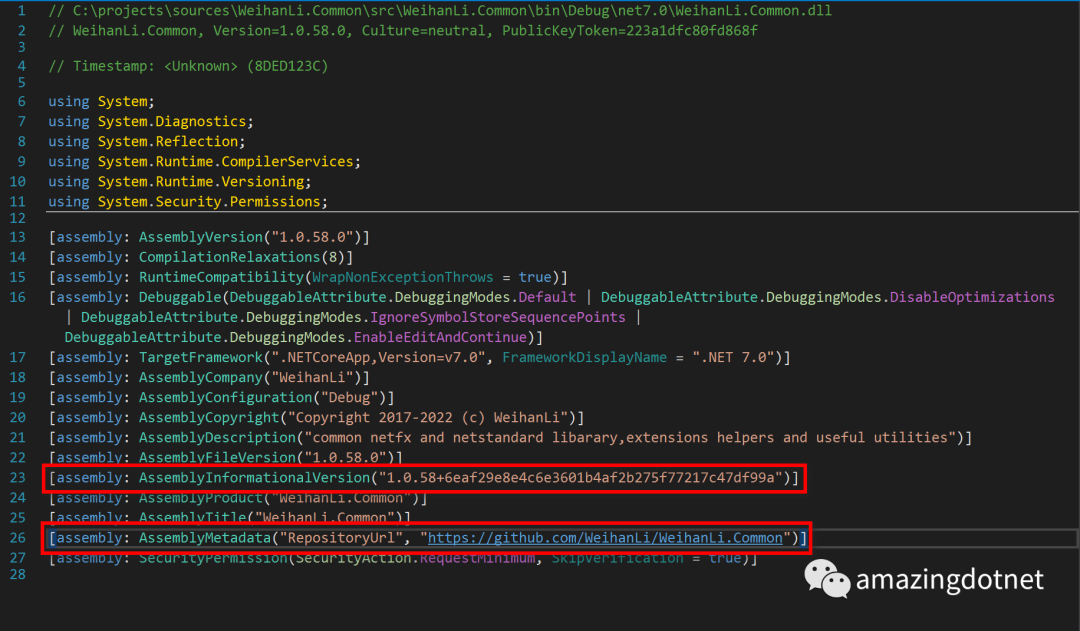Click the AssemblyCopyright attribute name
Image resolution: width=1080 pixels, height=631 pixels.
[x=209, y=417]
